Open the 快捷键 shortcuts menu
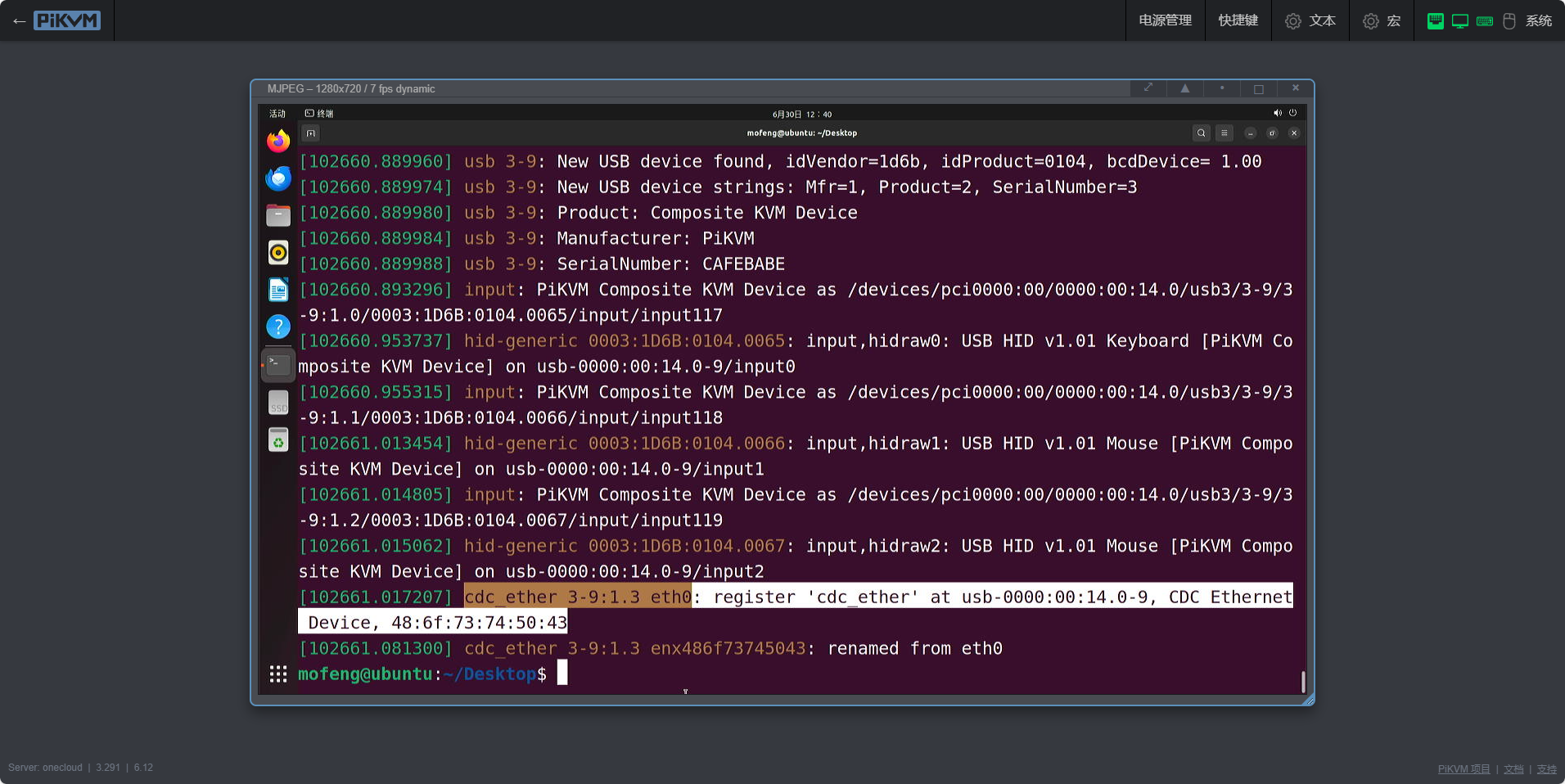This screenshot has width=1565, height=784. 1238,20
